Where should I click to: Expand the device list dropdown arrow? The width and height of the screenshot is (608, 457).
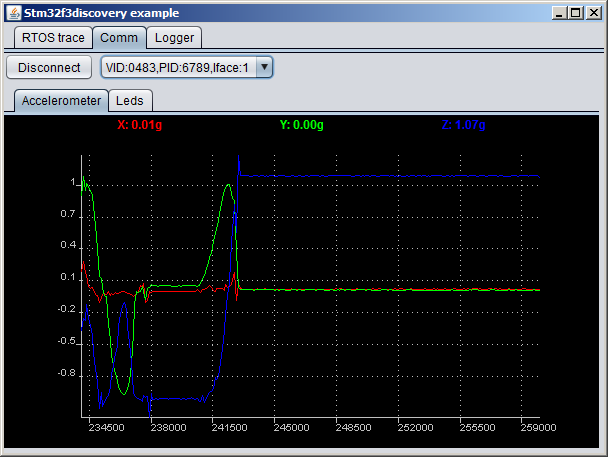click(264, 67)
